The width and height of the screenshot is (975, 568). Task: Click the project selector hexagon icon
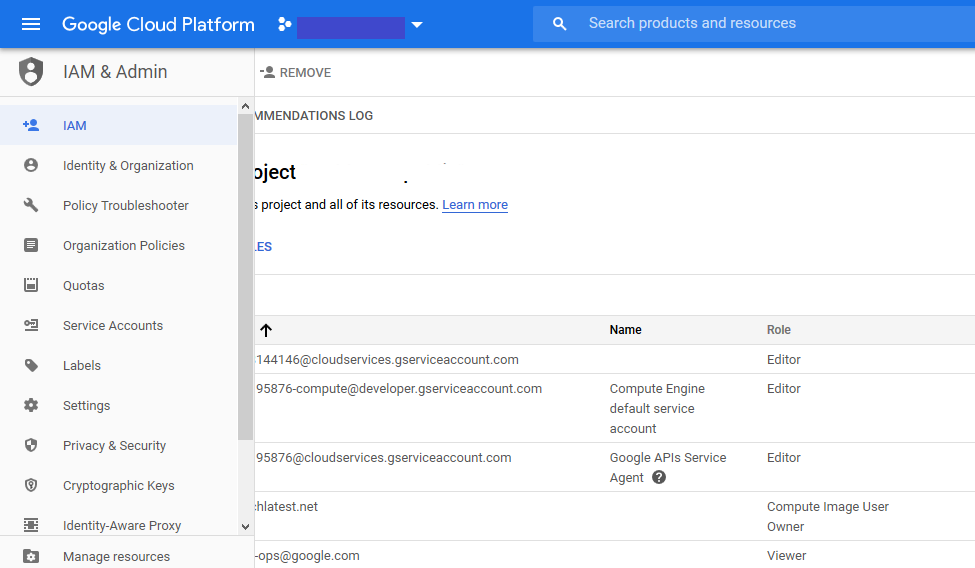pyautogui.click(x=285, y=24)
